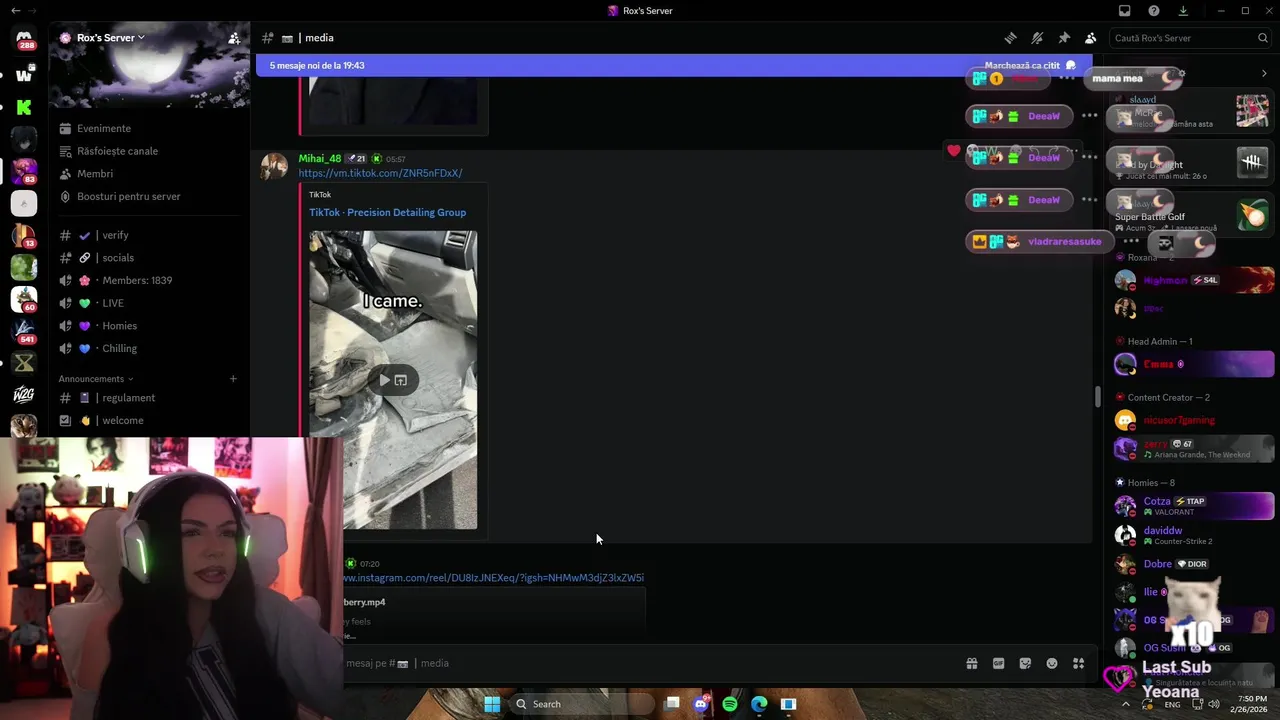Open Spotify from the taskbar
The height and width of the screenshot is (720, 1280).
pyautogui.click(x=730, y=704)
